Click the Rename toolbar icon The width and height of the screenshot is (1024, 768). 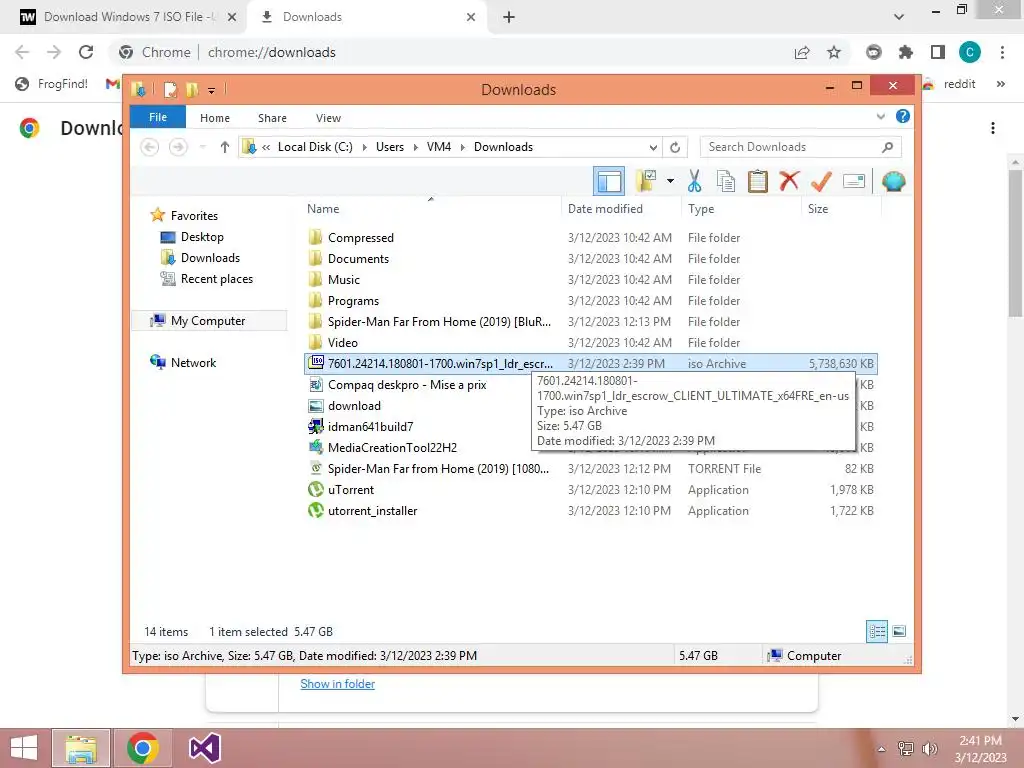pos(854,181)
